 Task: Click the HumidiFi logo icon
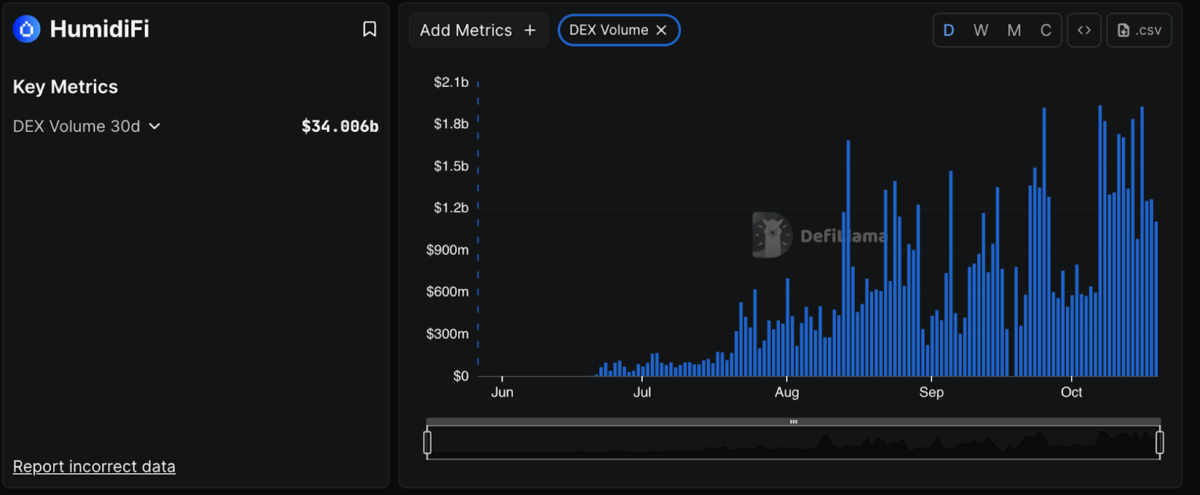(x=27, y=30)
